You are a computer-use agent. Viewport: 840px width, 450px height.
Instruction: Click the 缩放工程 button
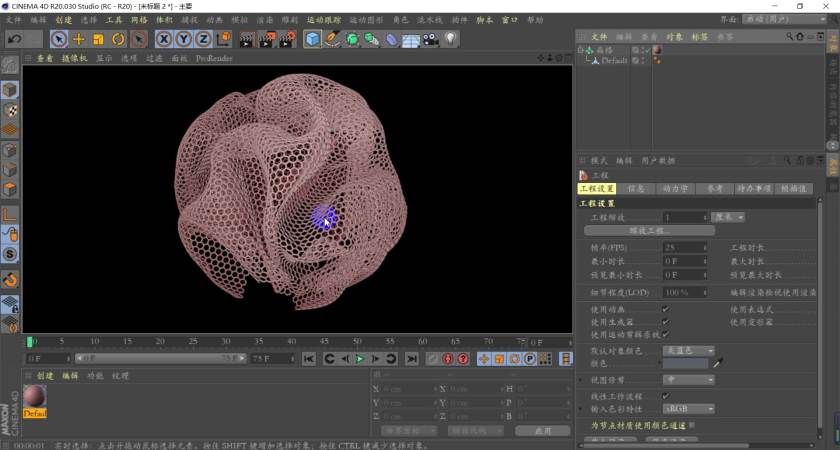point(649,230)
